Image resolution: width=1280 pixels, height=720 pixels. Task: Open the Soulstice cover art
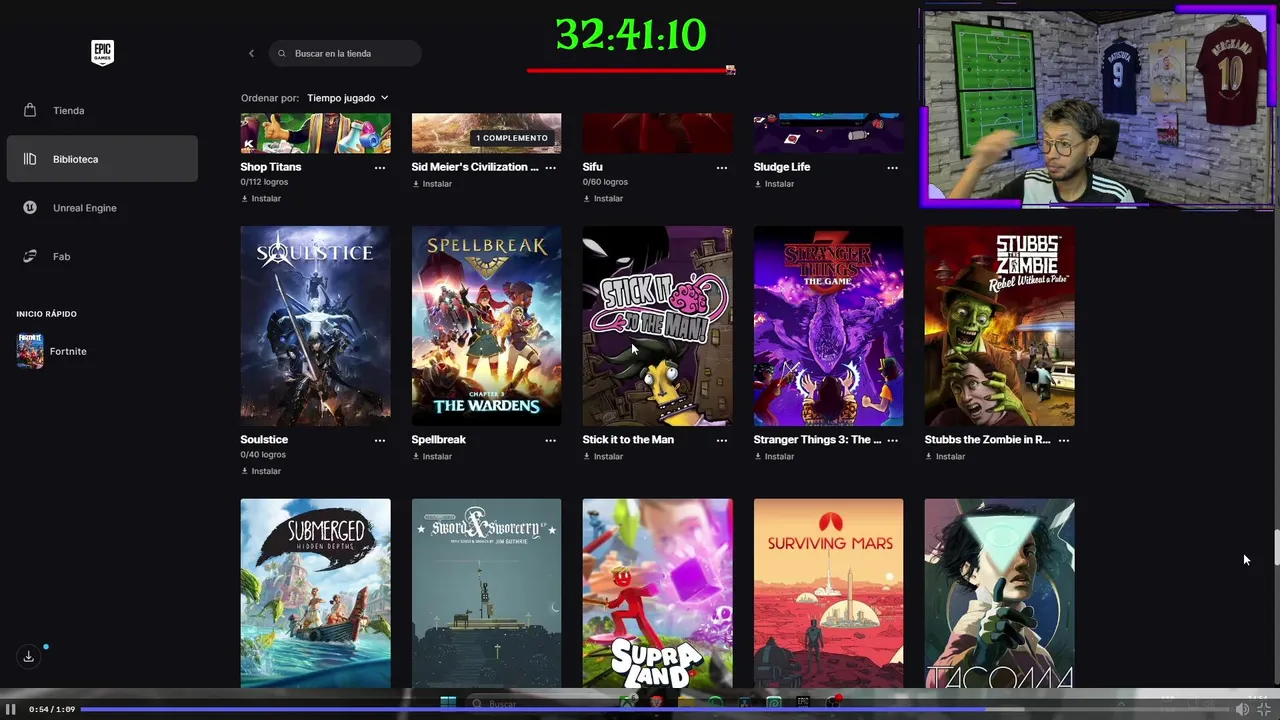click(x=315, y=326)
